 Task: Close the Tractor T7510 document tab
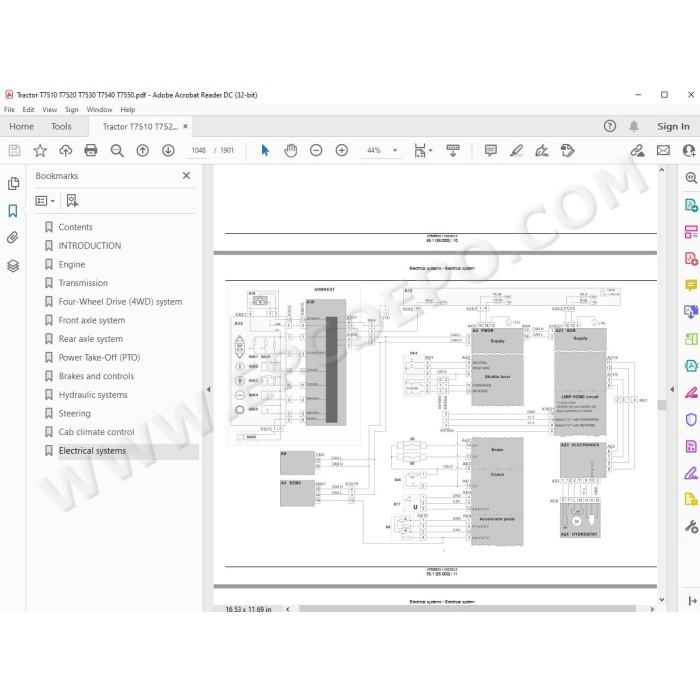point(185,126)
